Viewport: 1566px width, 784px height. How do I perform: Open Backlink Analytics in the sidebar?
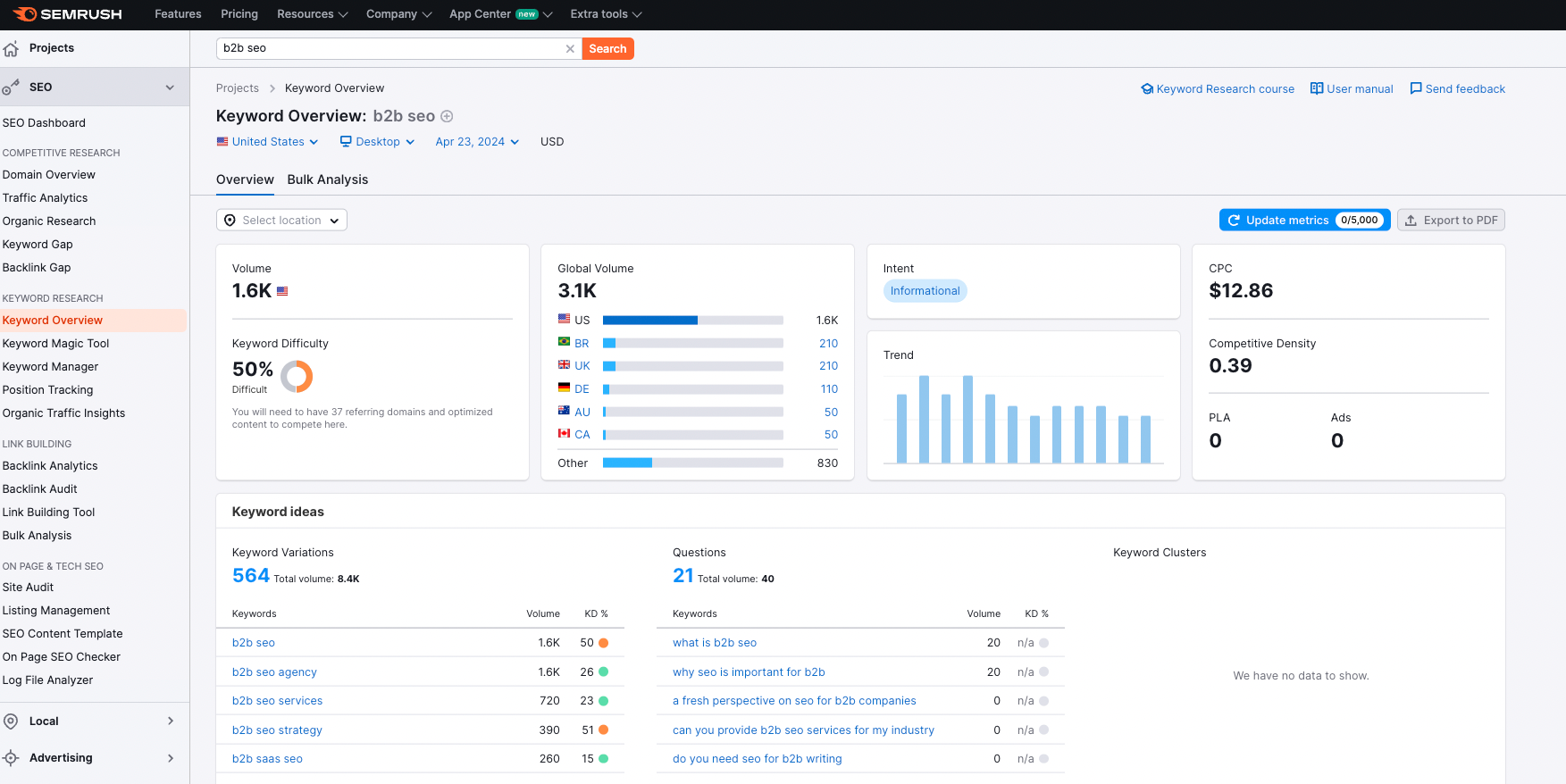click(x=50, y=466)
